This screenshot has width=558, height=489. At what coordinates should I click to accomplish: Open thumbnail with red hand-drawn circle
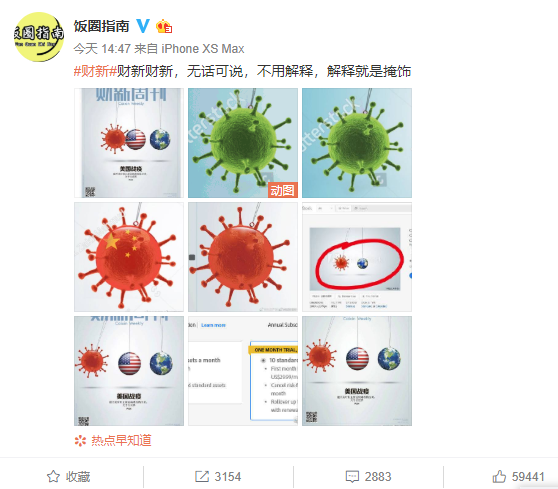coord(357,257)
